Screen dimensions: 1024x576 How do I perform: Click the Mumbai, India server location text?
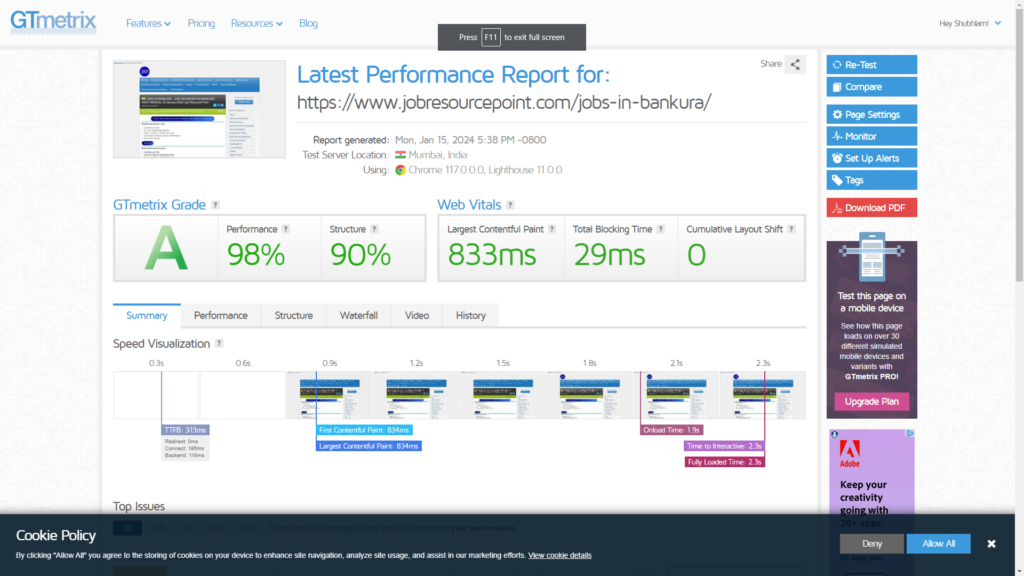438,155
